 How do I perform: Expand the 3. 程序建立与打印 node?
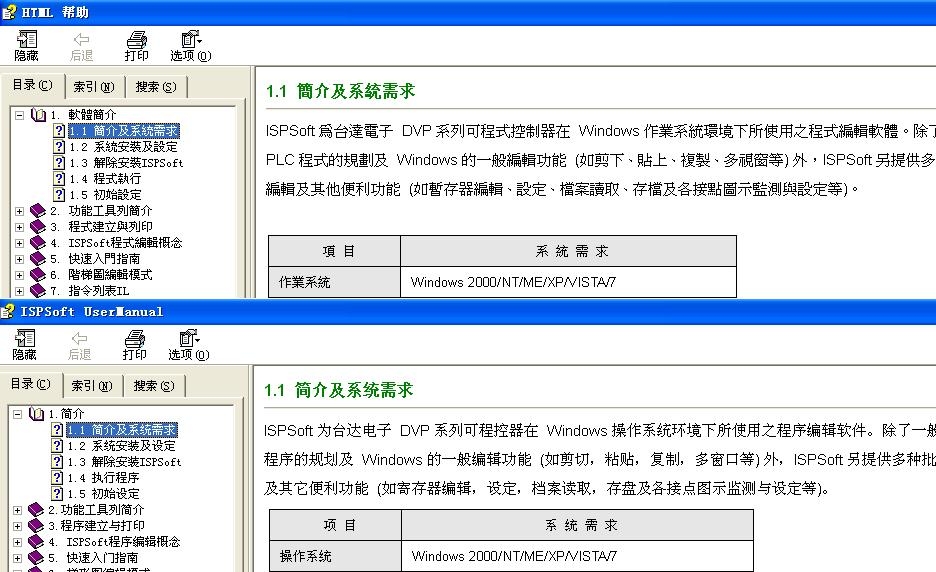tap(18, 526)
